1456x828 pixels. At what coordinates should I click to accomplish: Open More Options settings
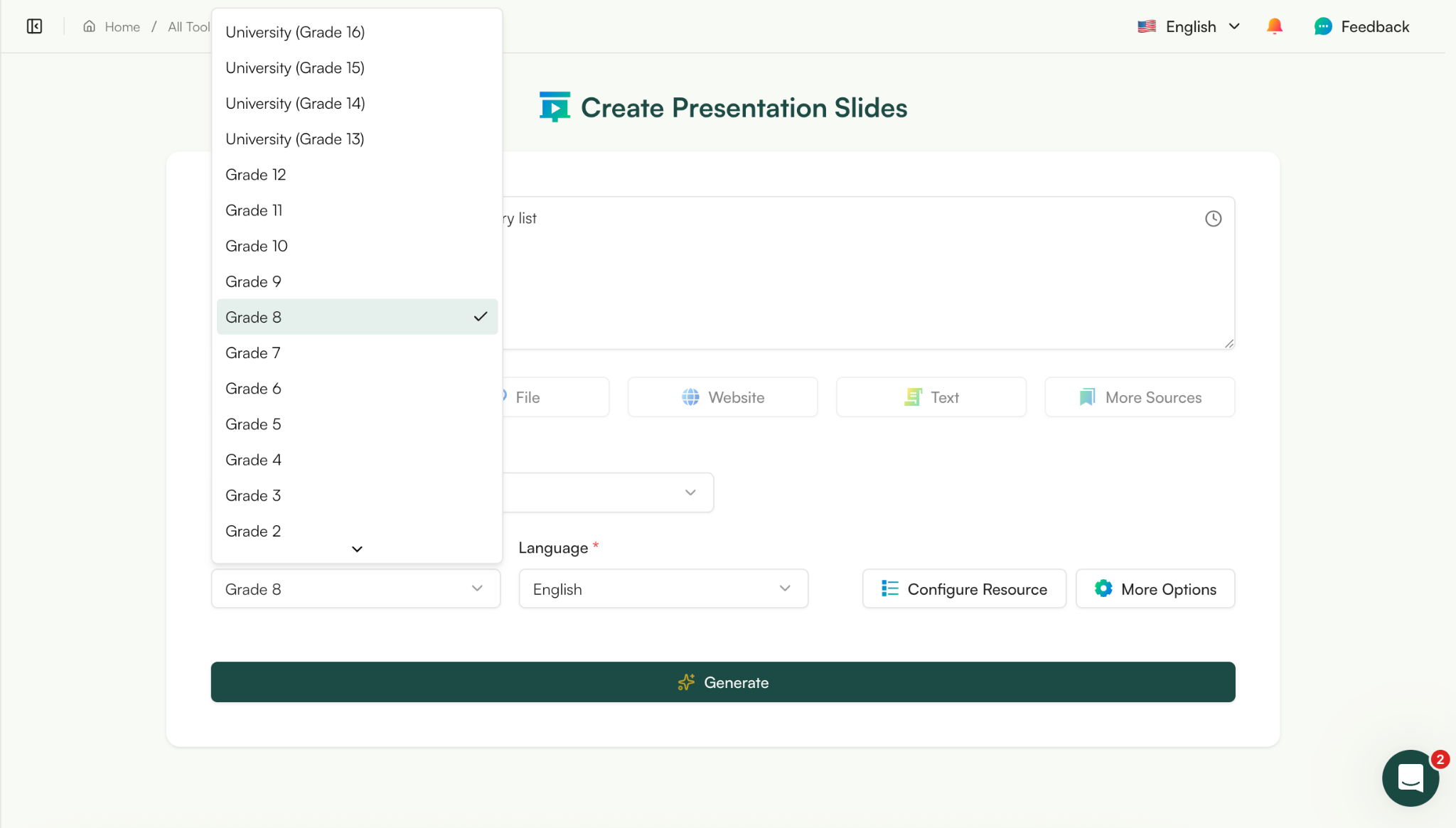tap(1154, 588)
